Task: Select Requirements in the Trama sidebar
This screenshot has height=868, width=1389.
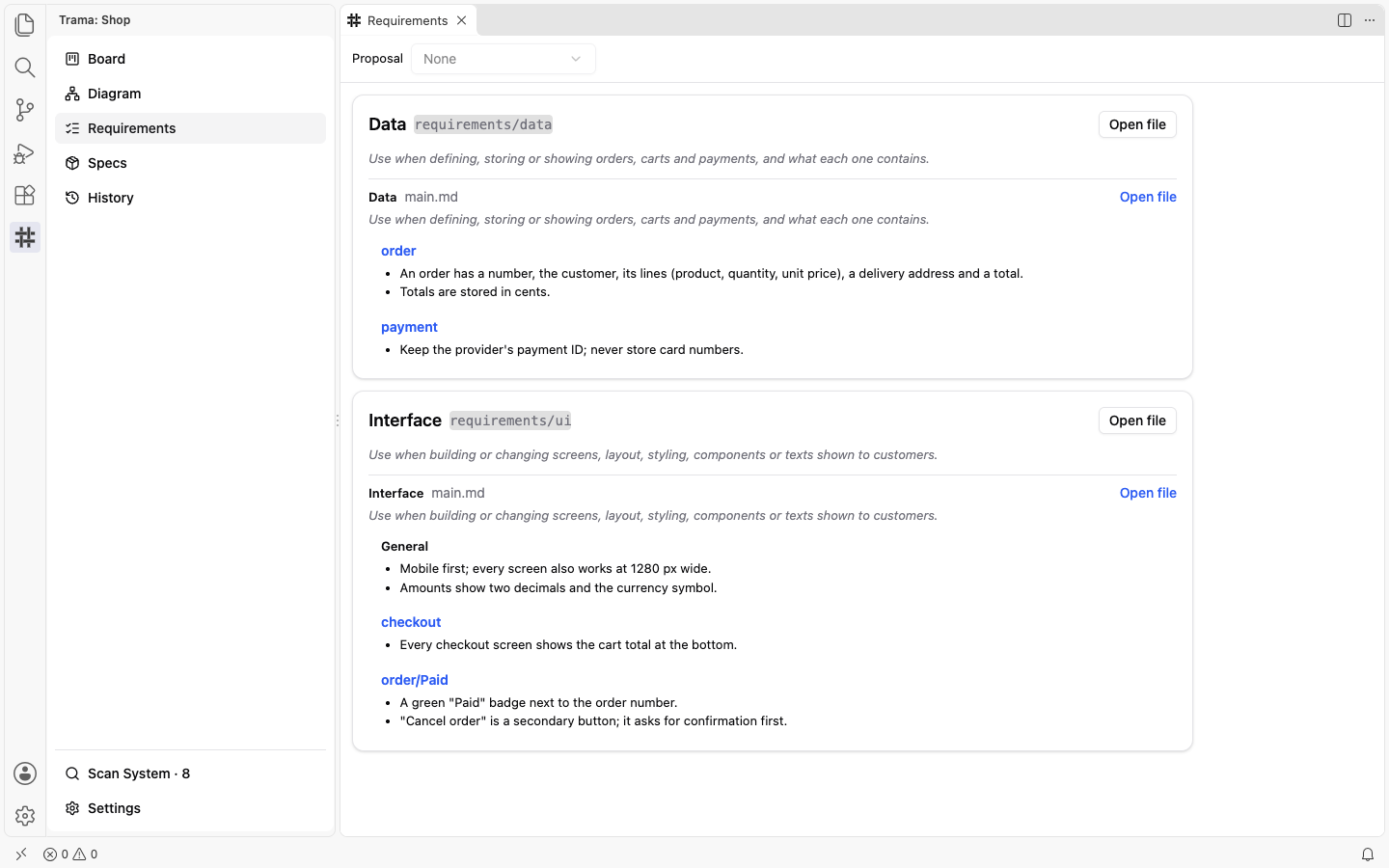Action: pyautogui.click(x=191, y=128)
